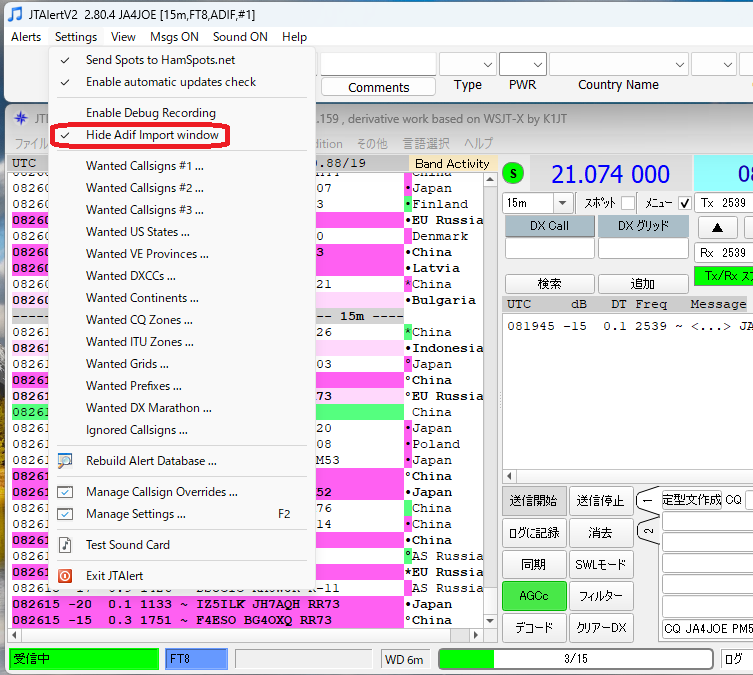Untick the メニュー checkbox
753x675 pixels.
tap(685, 203)
